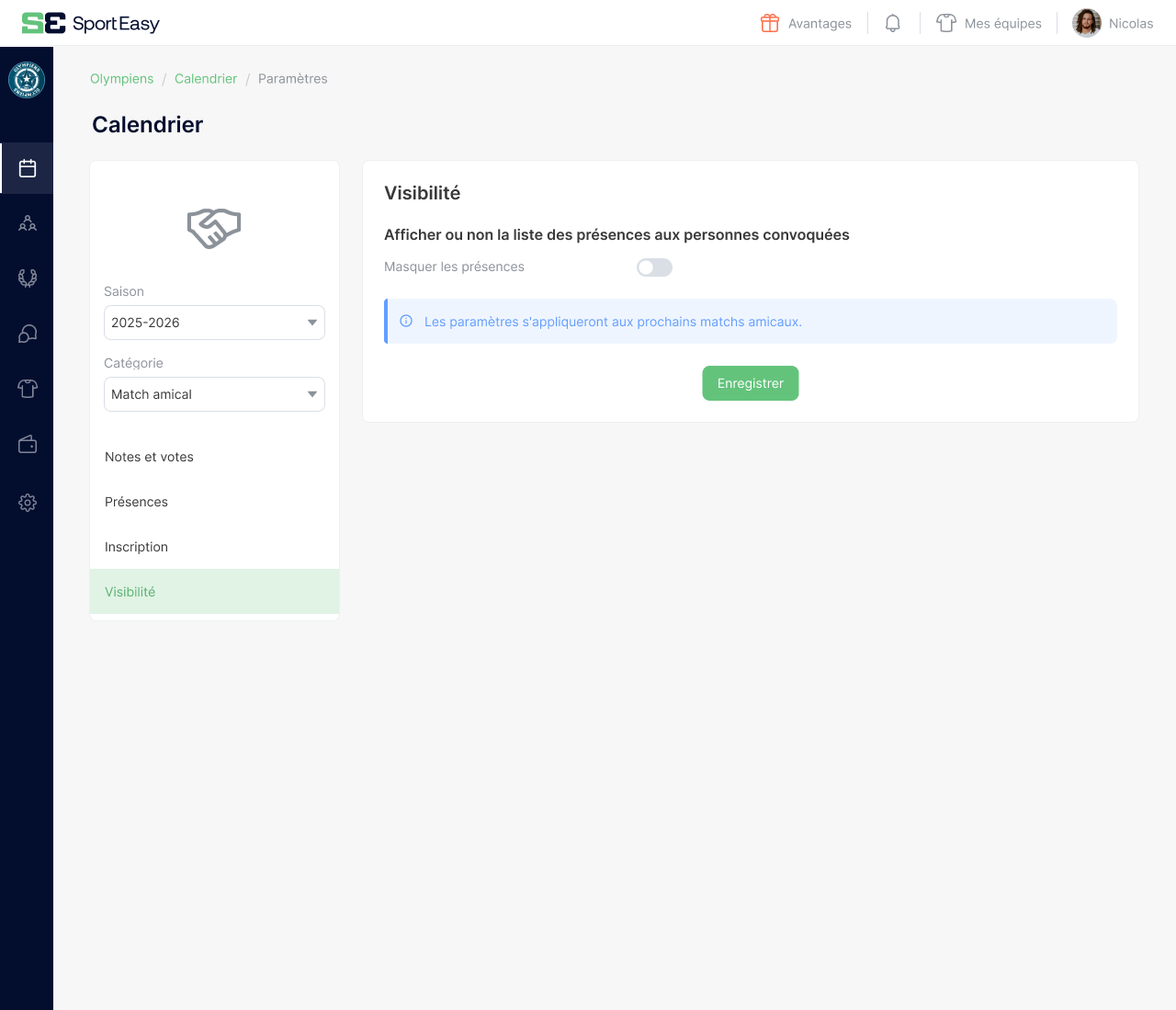Expand the Saison 2025-2026 dropdown
The width and height of the screenshot is (1176, 1010).
pos(214,323)
